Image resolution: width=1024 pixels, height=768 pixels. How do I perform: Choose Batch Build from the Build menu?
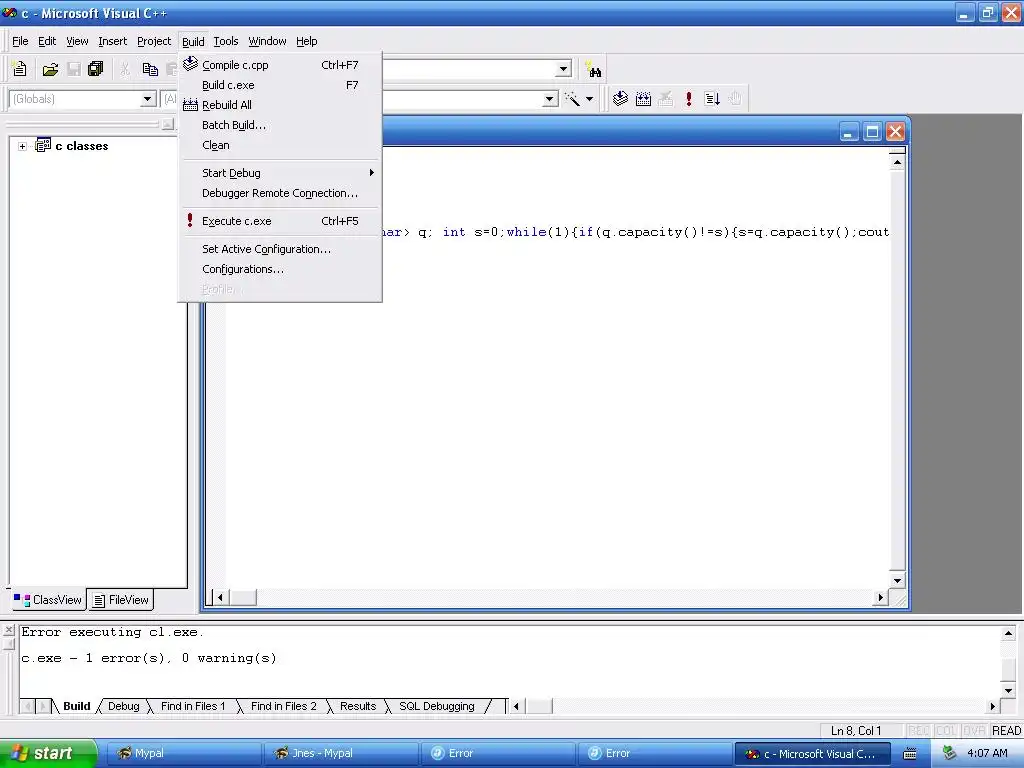pyautogui.click(x=280, y=125)
